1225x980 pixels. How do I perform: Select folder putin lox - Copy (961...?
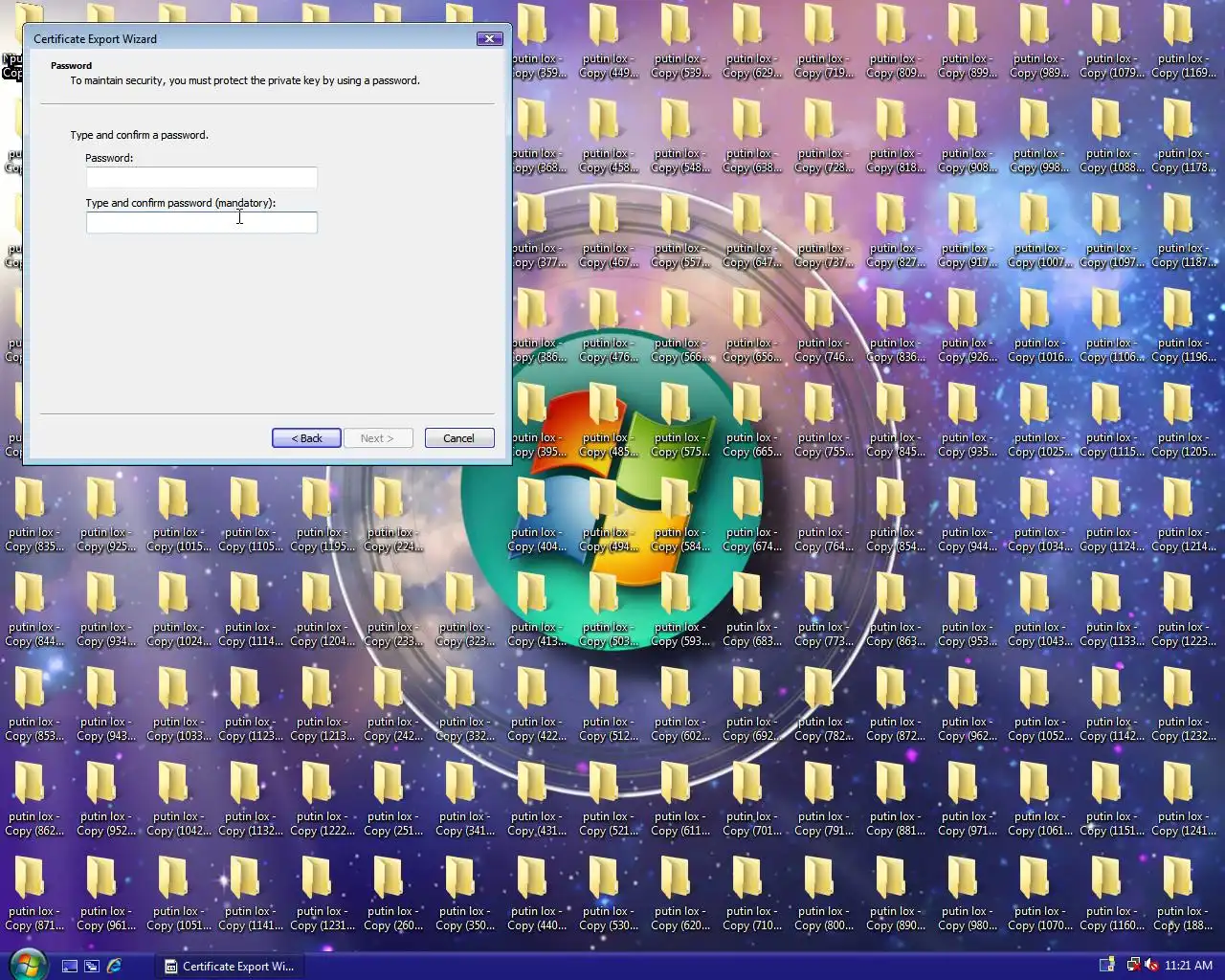[106, 895]
